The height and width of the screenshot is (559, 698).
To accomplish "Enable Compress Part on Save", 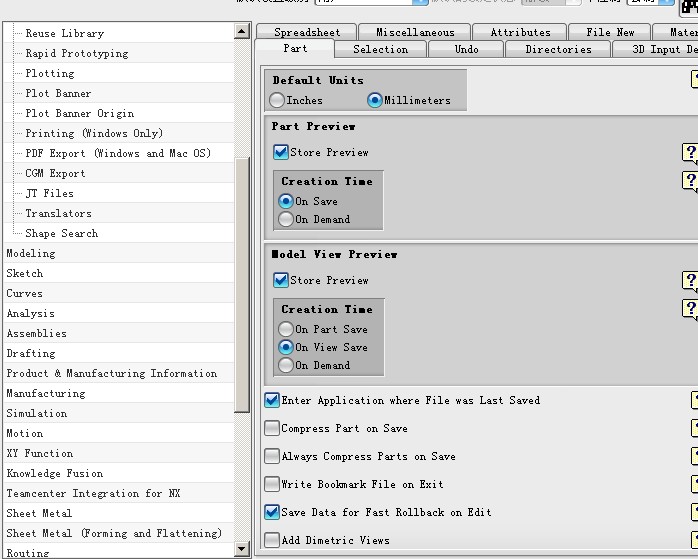I will point(272,428).
